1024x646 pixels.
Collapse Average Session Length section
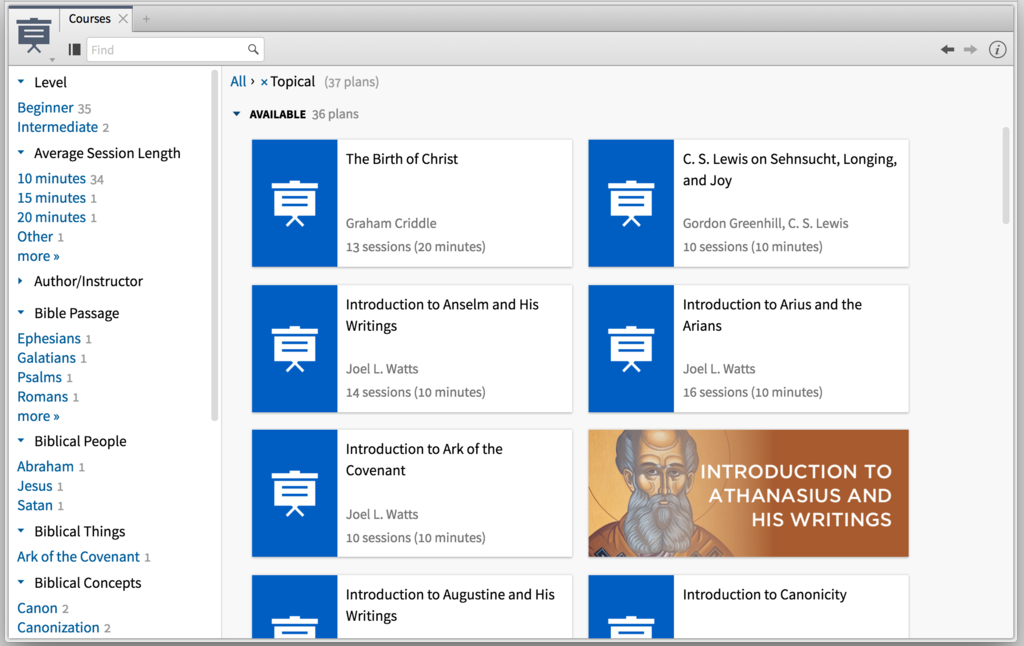21,152
